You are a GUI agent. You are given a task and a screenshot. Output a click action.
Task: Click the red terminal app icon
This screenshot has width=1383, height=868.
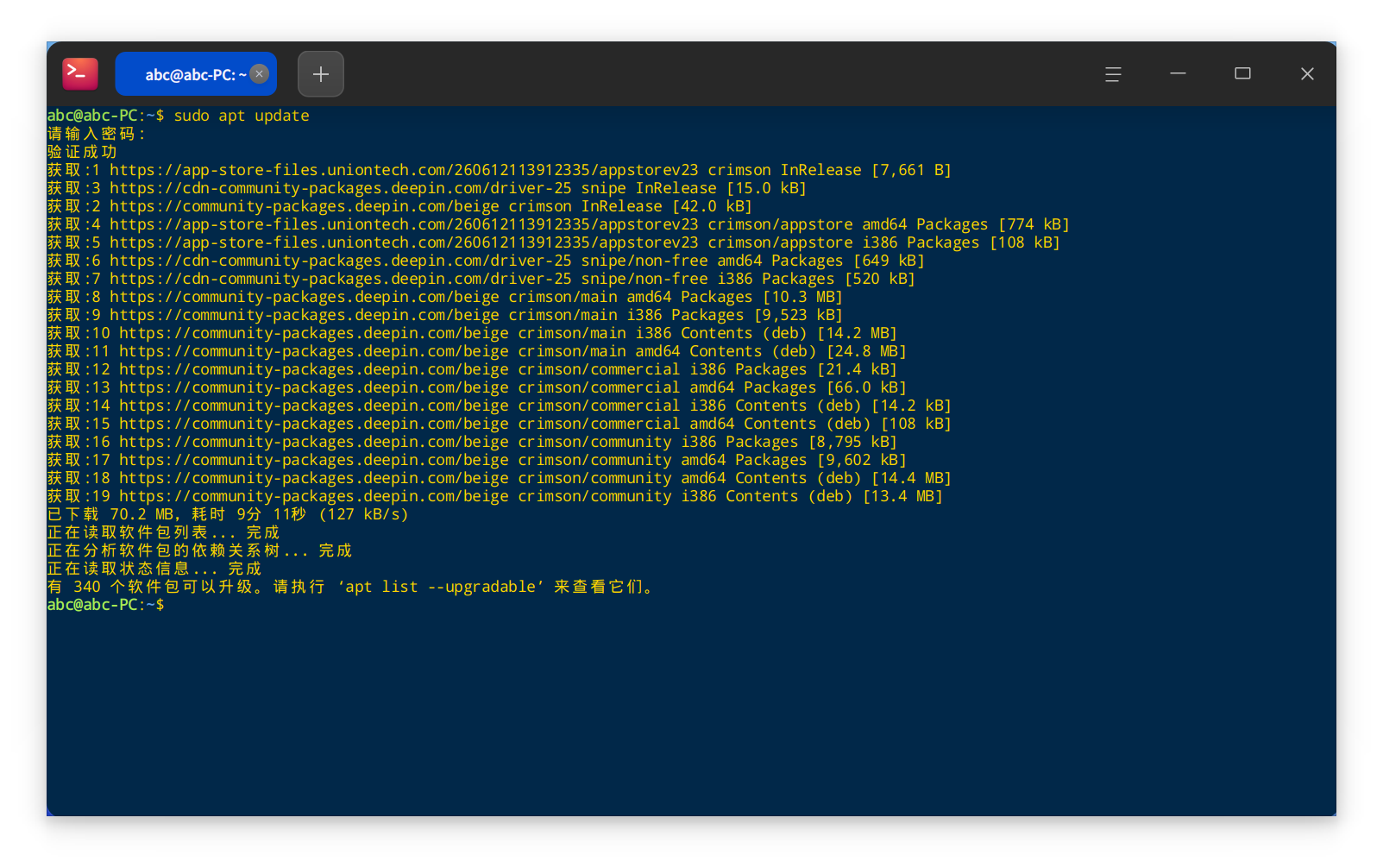pyautogui.click(x=80, y=74)
